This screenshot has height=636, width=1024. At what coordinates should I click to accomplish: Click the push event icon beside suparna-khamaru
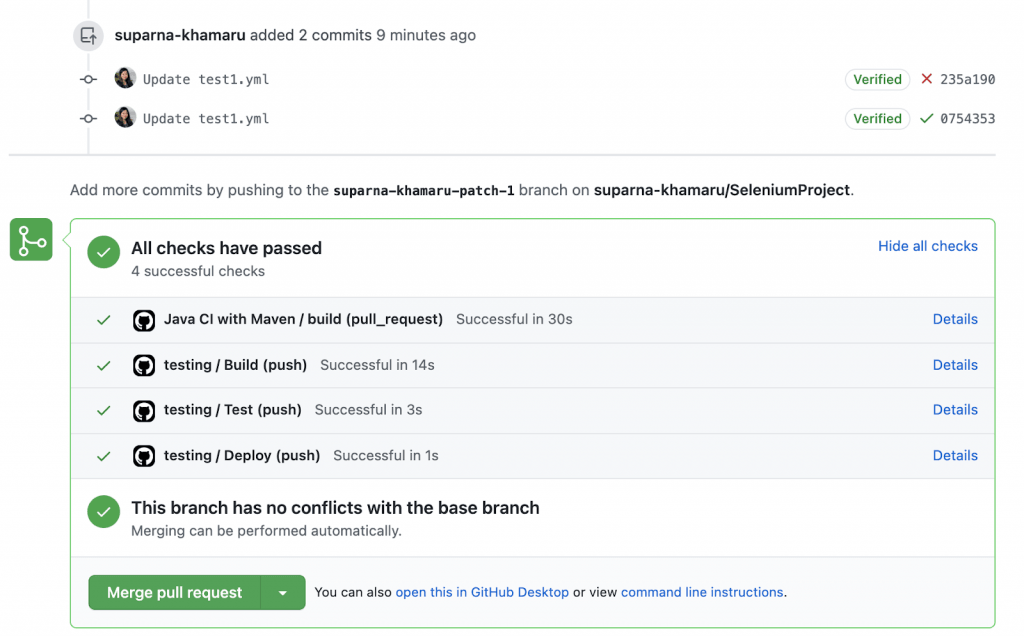coord(89,36)
